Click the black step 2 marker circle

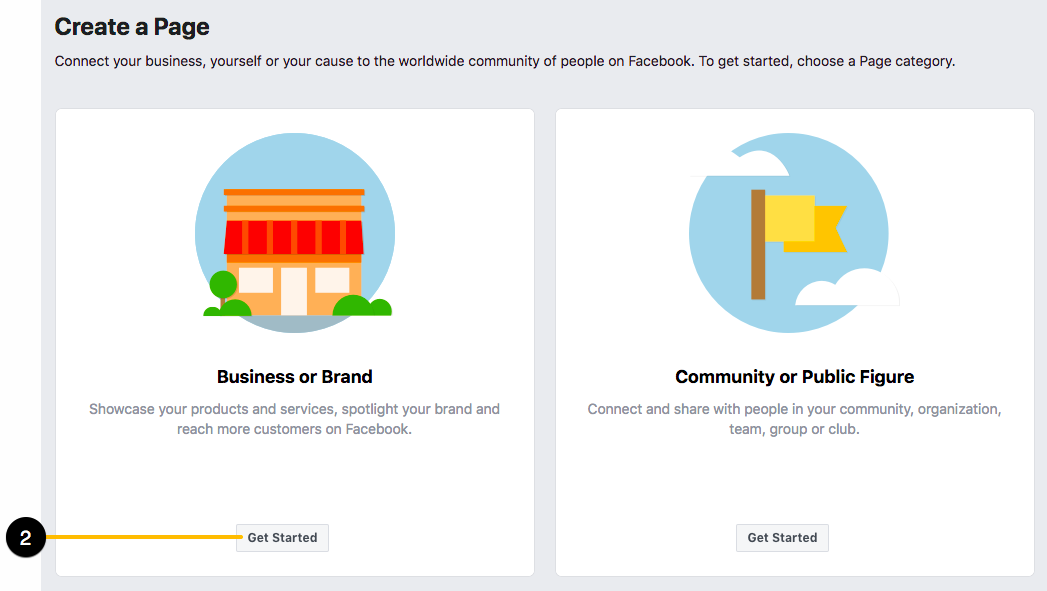click(25, 537)
